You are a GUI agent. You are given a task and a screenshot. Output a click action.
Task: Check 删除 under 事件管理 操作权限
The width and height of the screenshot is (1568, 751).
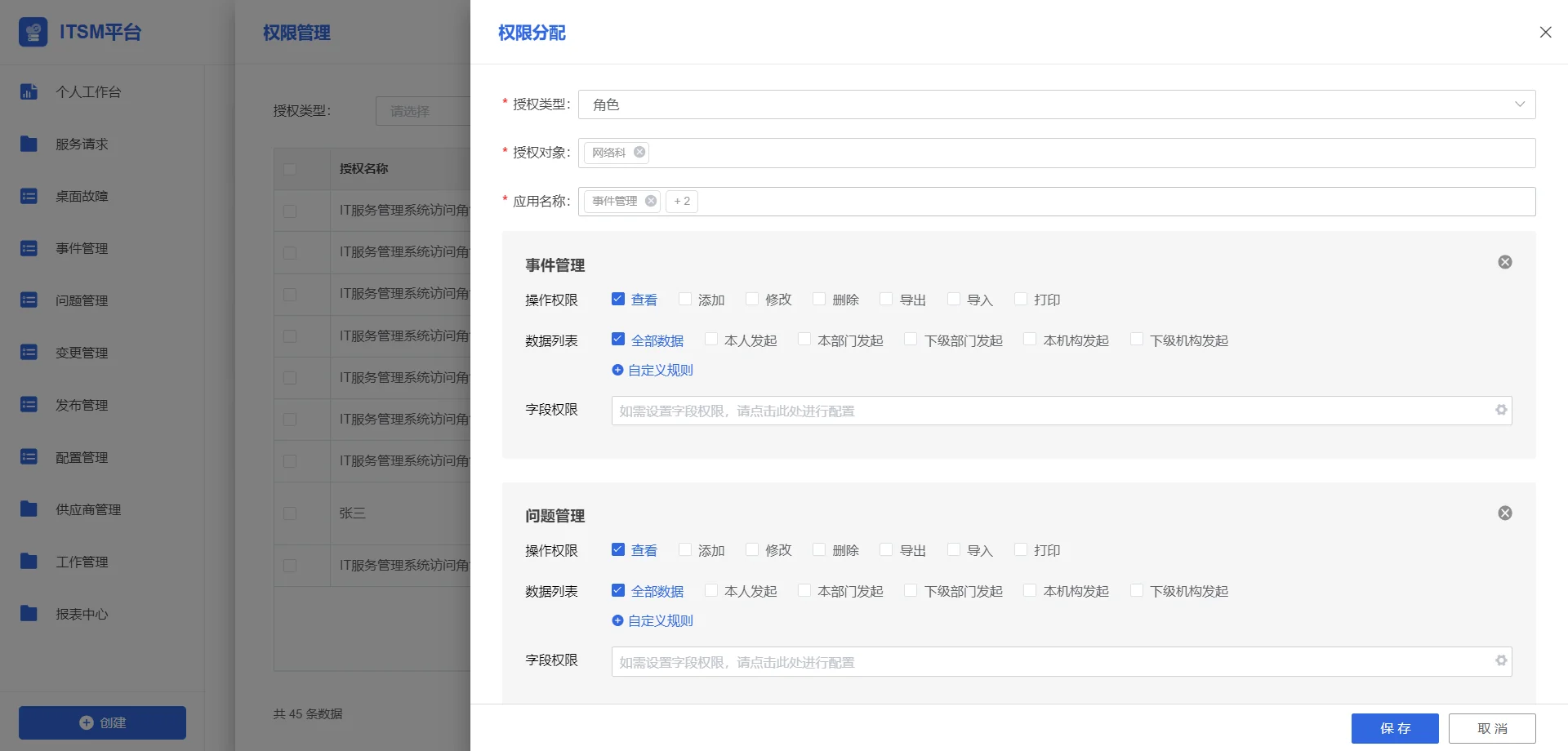tap(819, 299)
